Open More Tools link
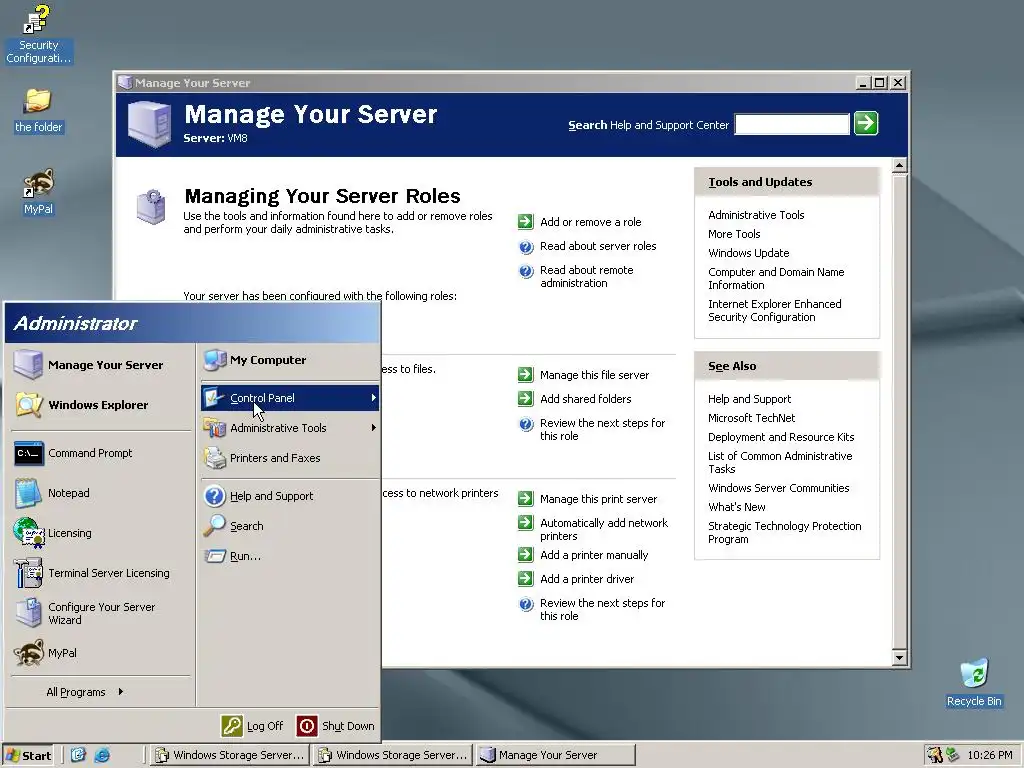1024x768 pixels. click(x=734, y=234)
